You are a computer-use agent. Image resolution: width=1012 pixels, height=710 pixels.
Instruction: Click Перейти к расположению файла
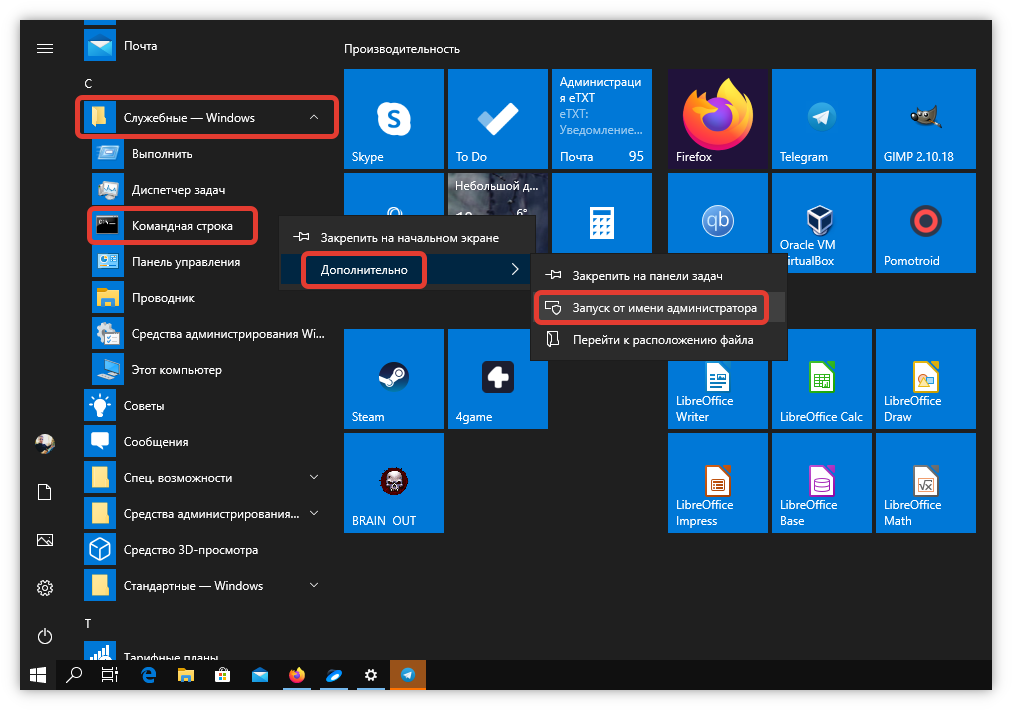tap(662, 341)
